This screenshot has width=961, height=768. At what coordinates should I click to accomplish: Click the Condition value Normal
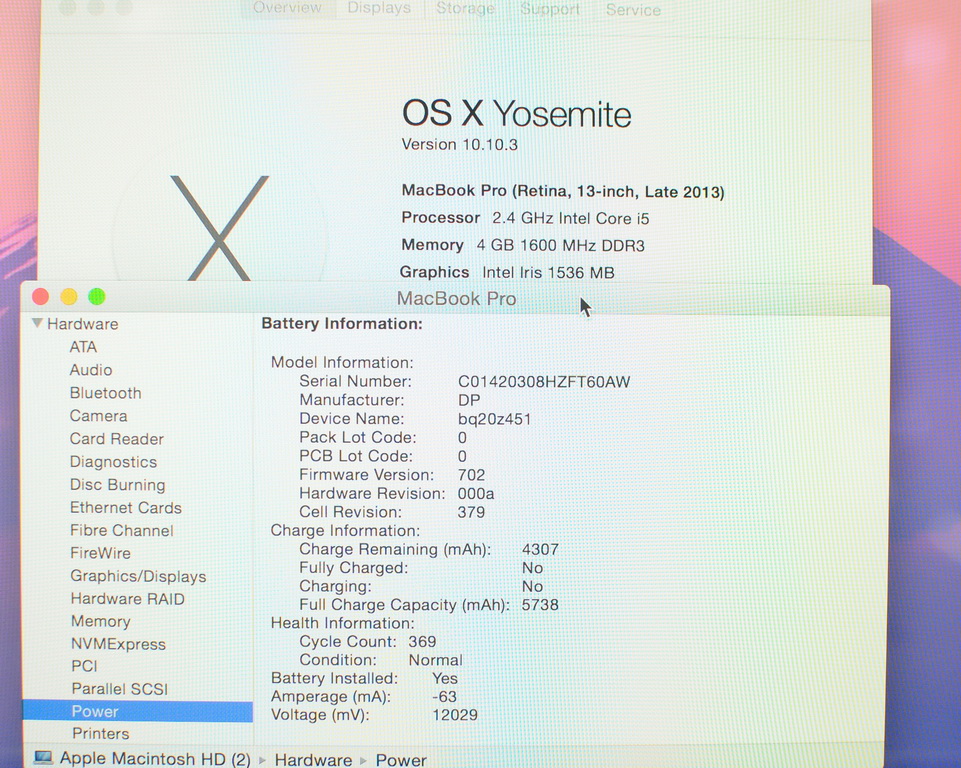pyautogui.click(x=436, y=660)
